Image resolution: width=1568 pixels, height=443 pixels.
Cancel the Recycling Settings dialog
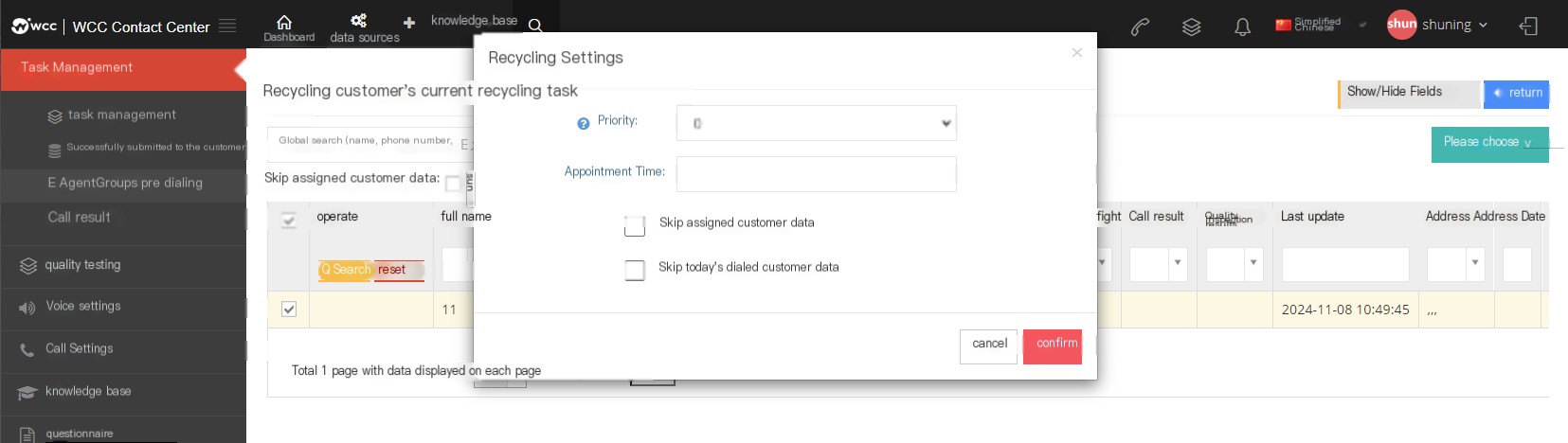pyautogui.click(x=989, y=346)
